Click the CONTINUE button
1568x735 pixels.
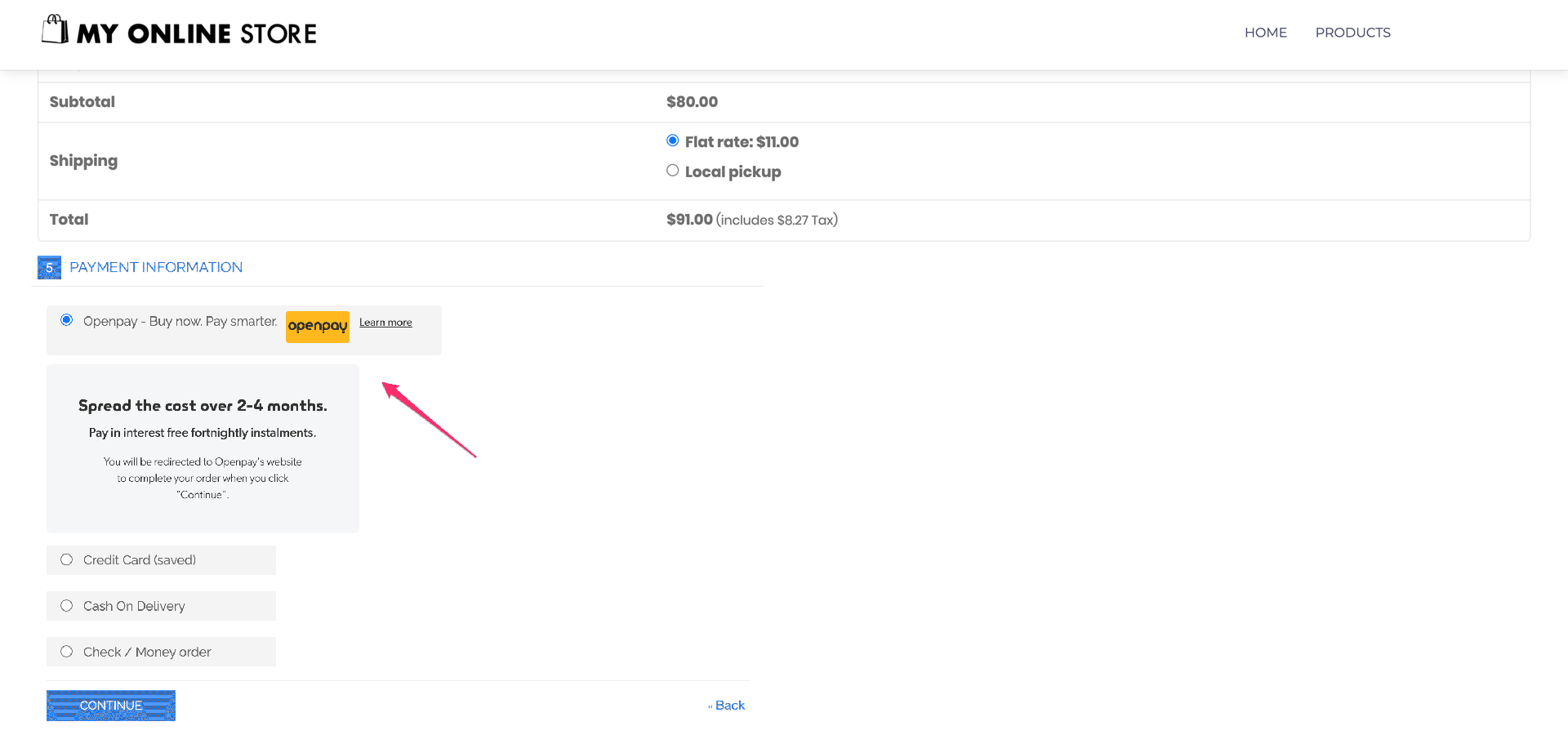110,705
